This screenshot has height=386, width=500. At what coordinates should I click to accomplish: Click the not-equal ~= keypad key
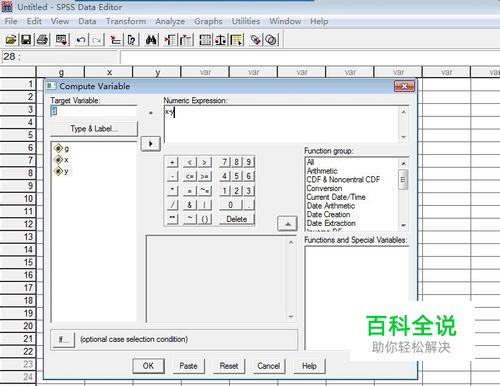point(204,191)
